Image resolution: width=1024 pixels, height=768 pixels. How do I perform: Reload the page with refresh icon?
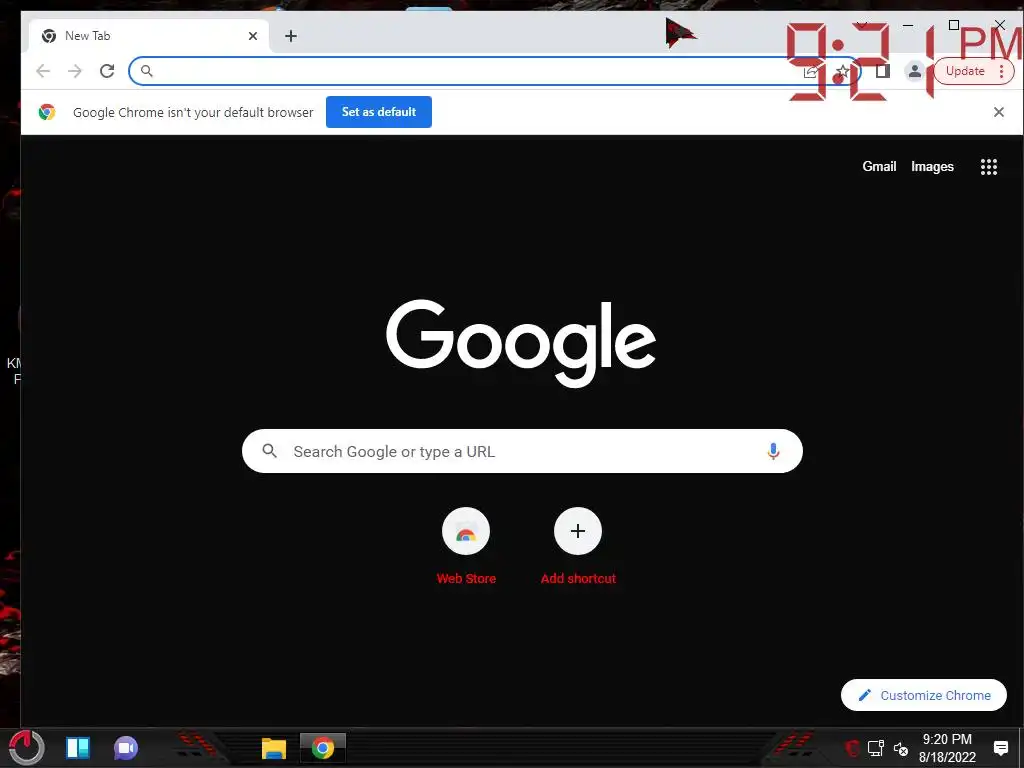point(107,71)
